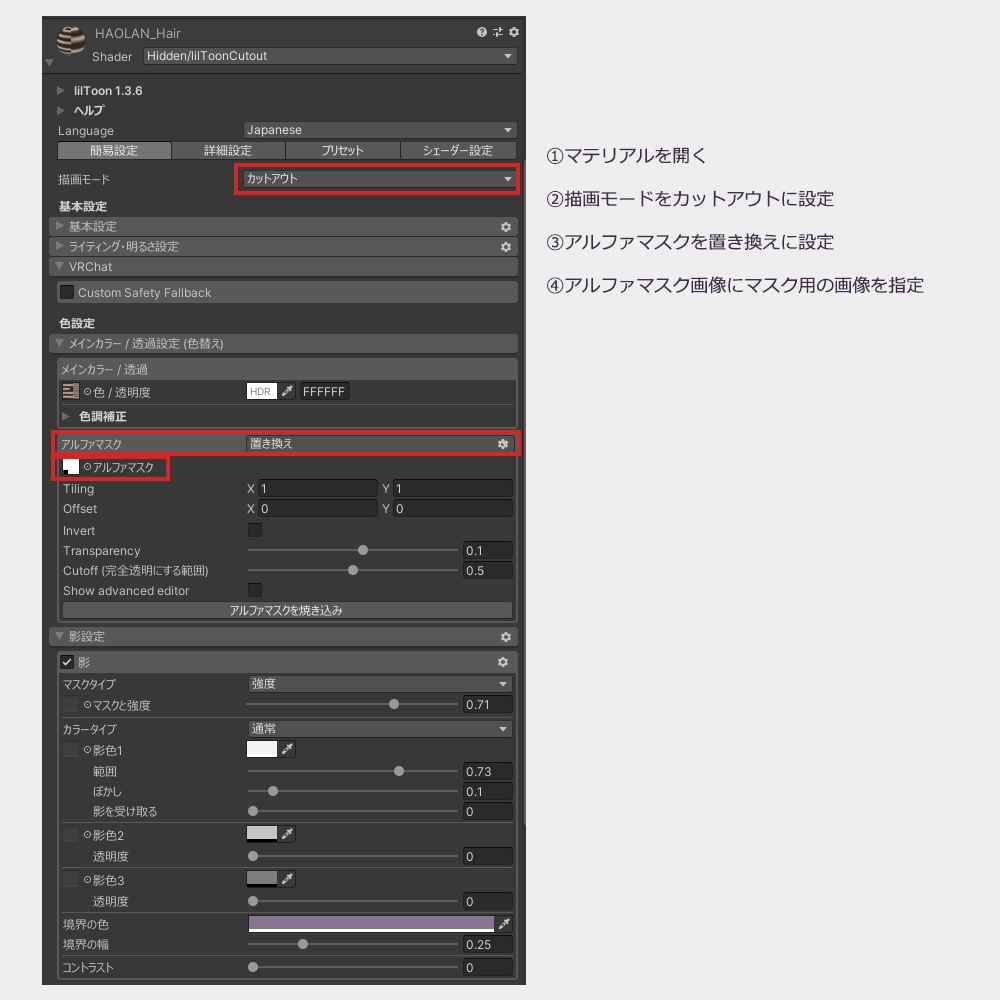Screen dimensions: 1000x1000
Task: Click eyedropper next to 境界の色 swatch
Action: point(504,923)
